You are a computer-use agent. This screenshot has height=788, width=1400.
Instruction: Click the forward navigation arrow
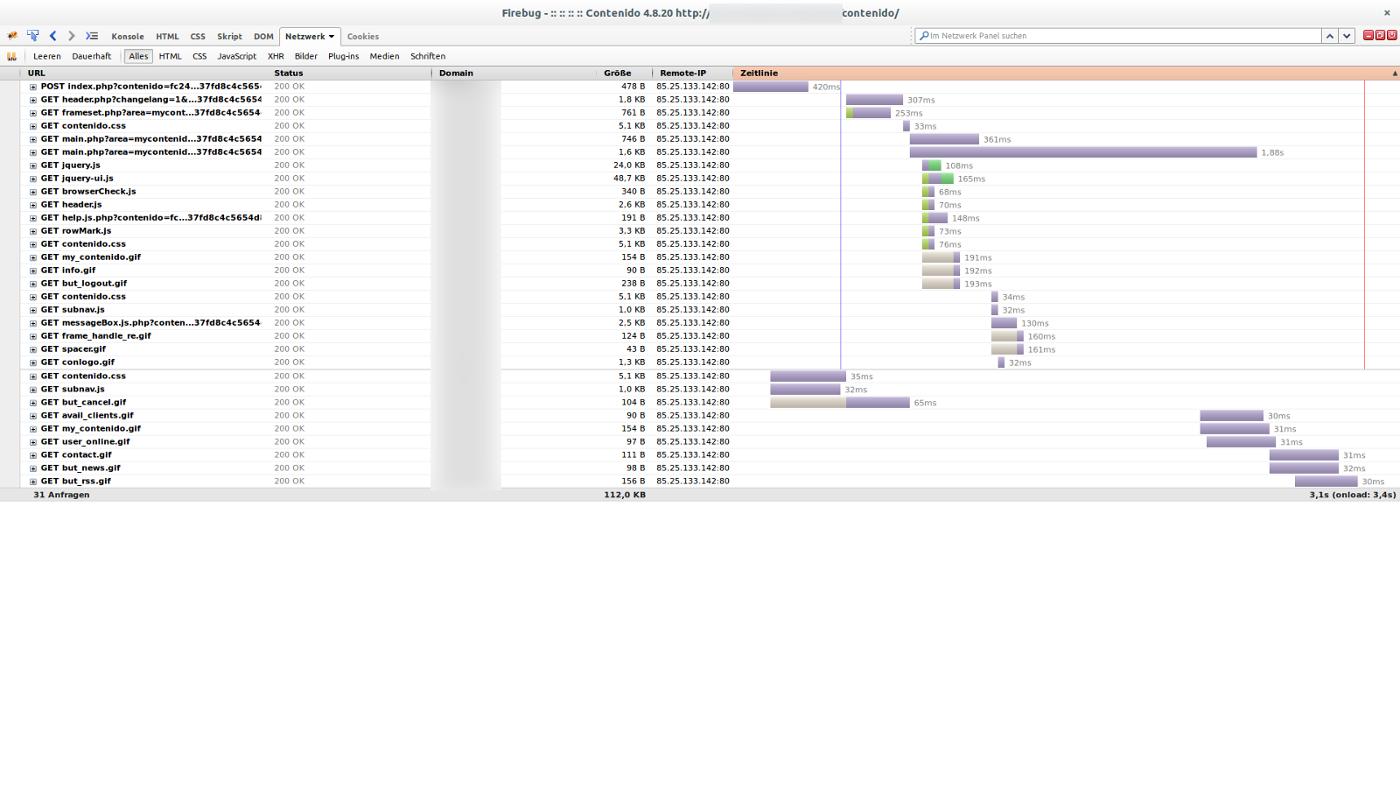point(71,36)
